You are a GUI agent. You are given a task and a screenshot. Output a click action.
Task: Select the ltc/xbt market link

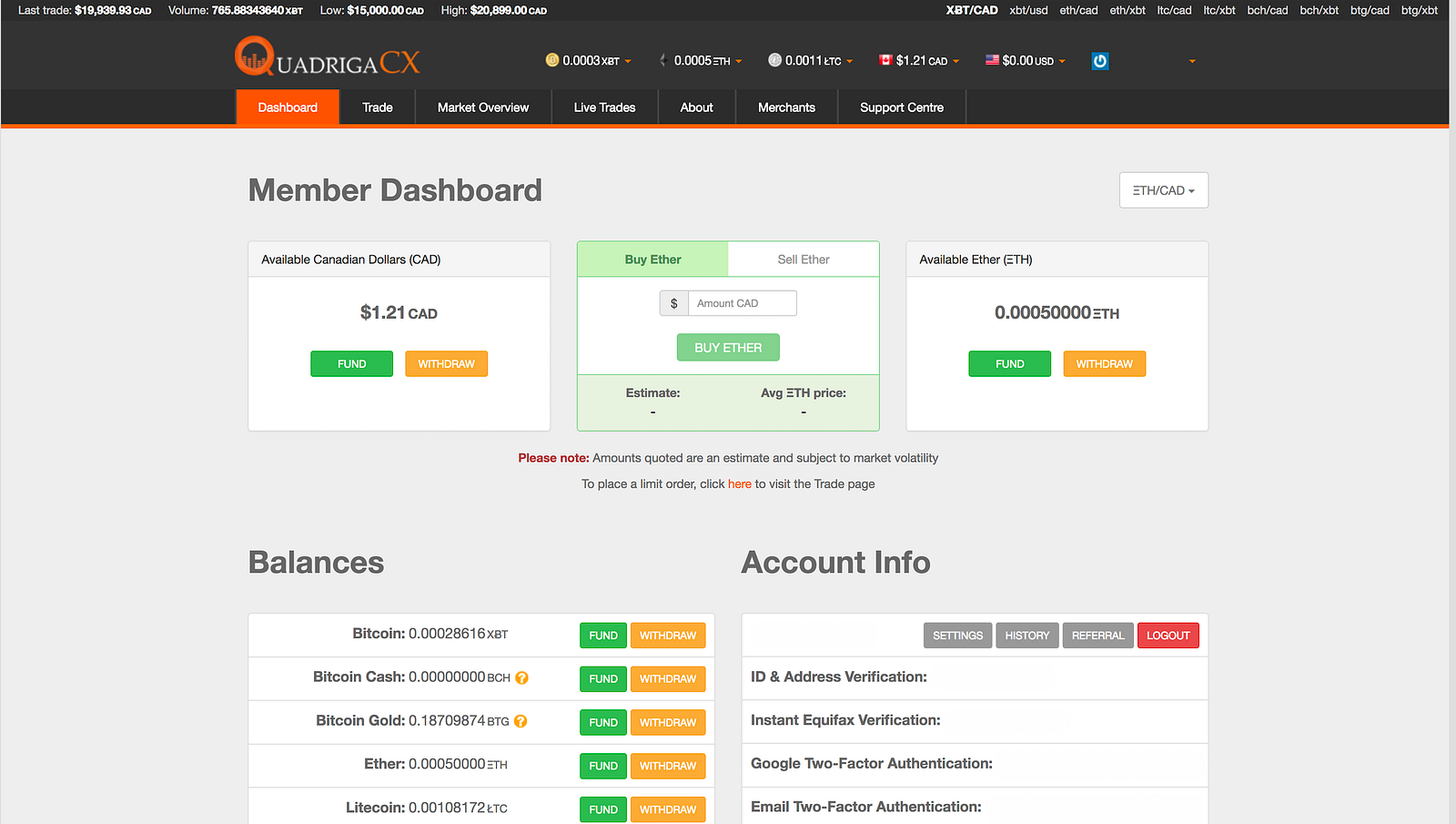click(x=1219, y=10)
